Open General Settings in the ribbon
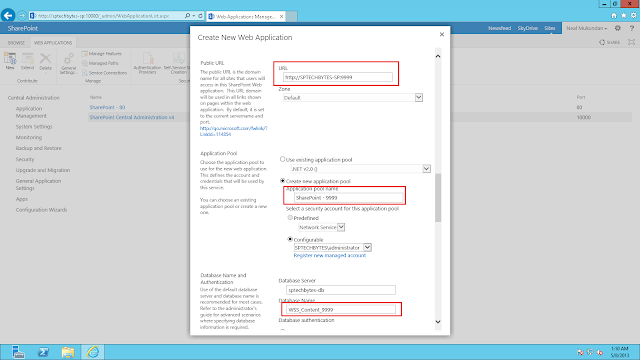The image size is (640, 360). [x=68, y=64]
